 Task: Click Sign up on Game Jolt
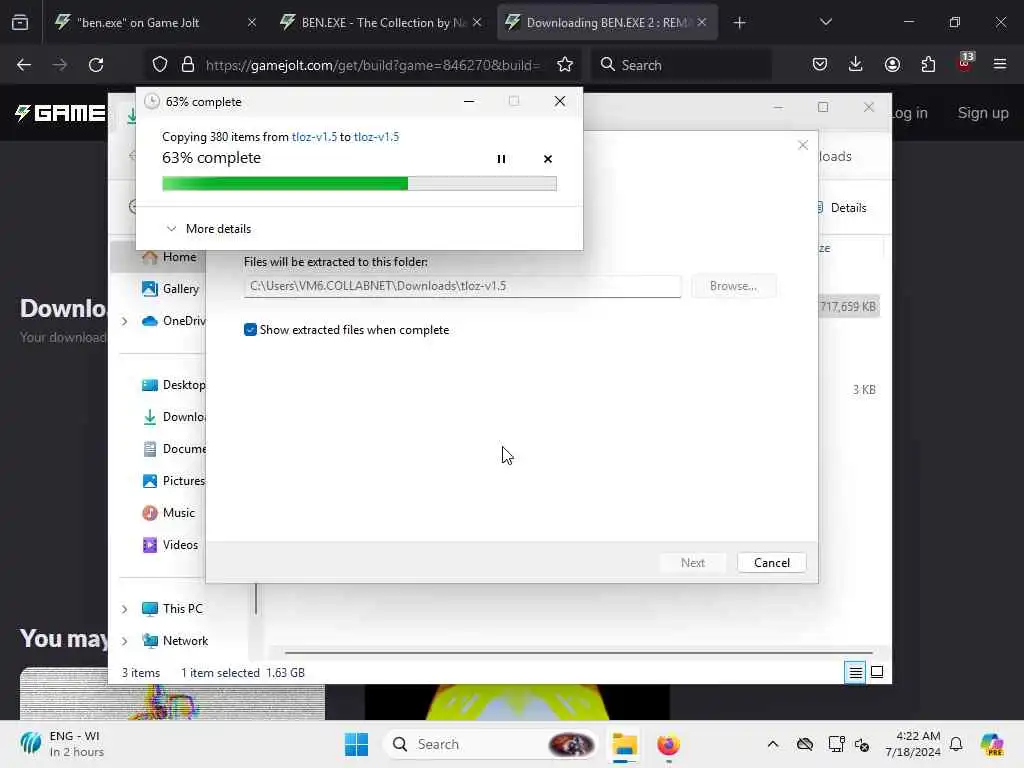[983, 113]
